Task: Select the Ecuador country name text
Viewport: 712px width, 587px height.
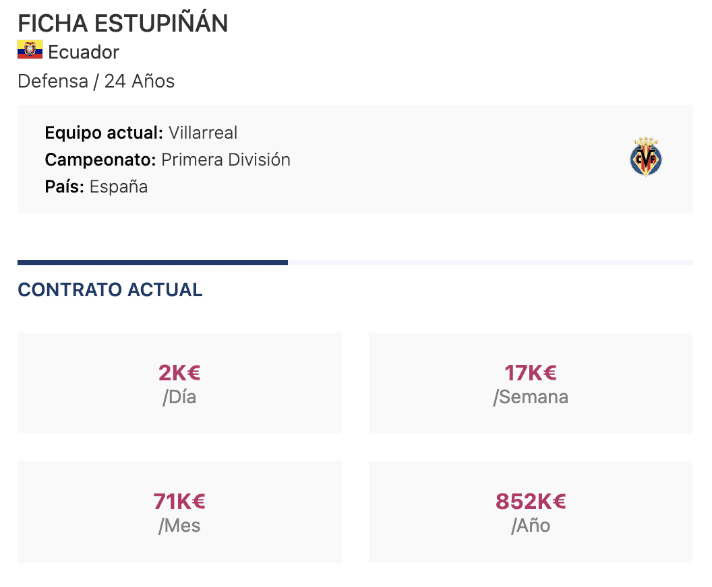Action: pos(84,52)
